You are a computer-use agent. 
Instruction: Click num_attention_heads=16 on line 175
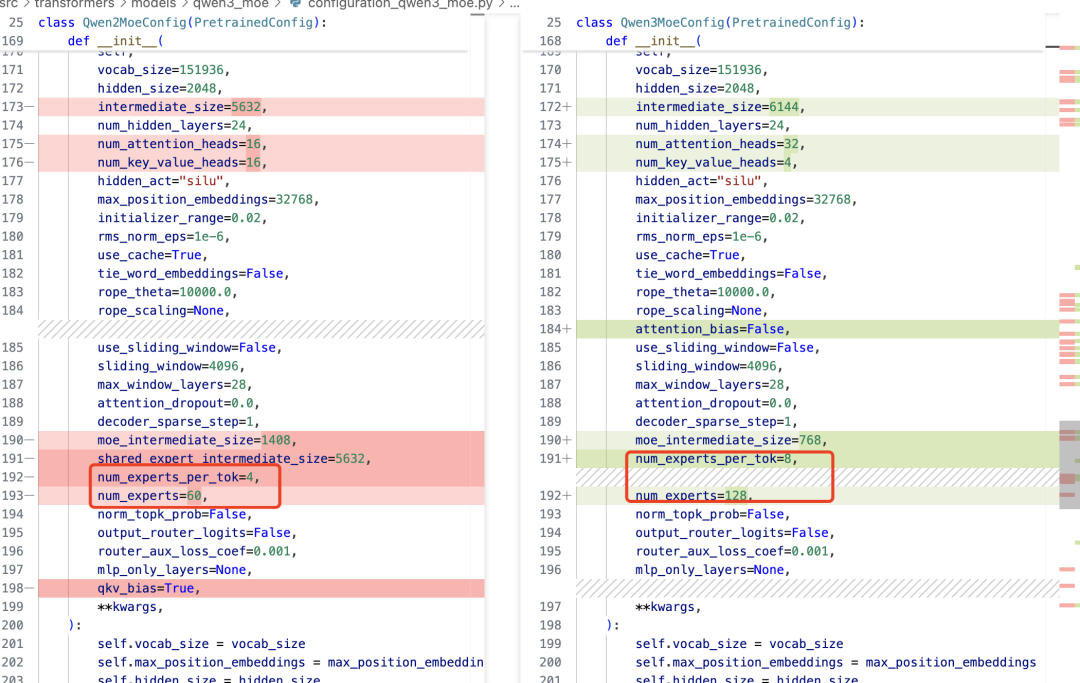tap(182, 144)
